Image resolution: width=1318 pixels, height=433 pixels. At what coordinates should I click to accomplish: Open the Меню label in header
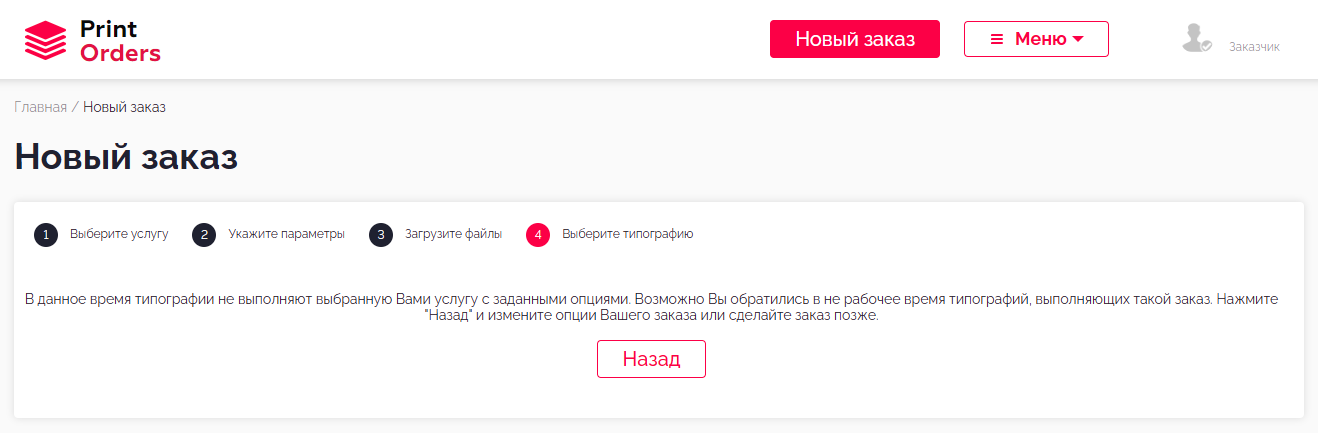1040,39
